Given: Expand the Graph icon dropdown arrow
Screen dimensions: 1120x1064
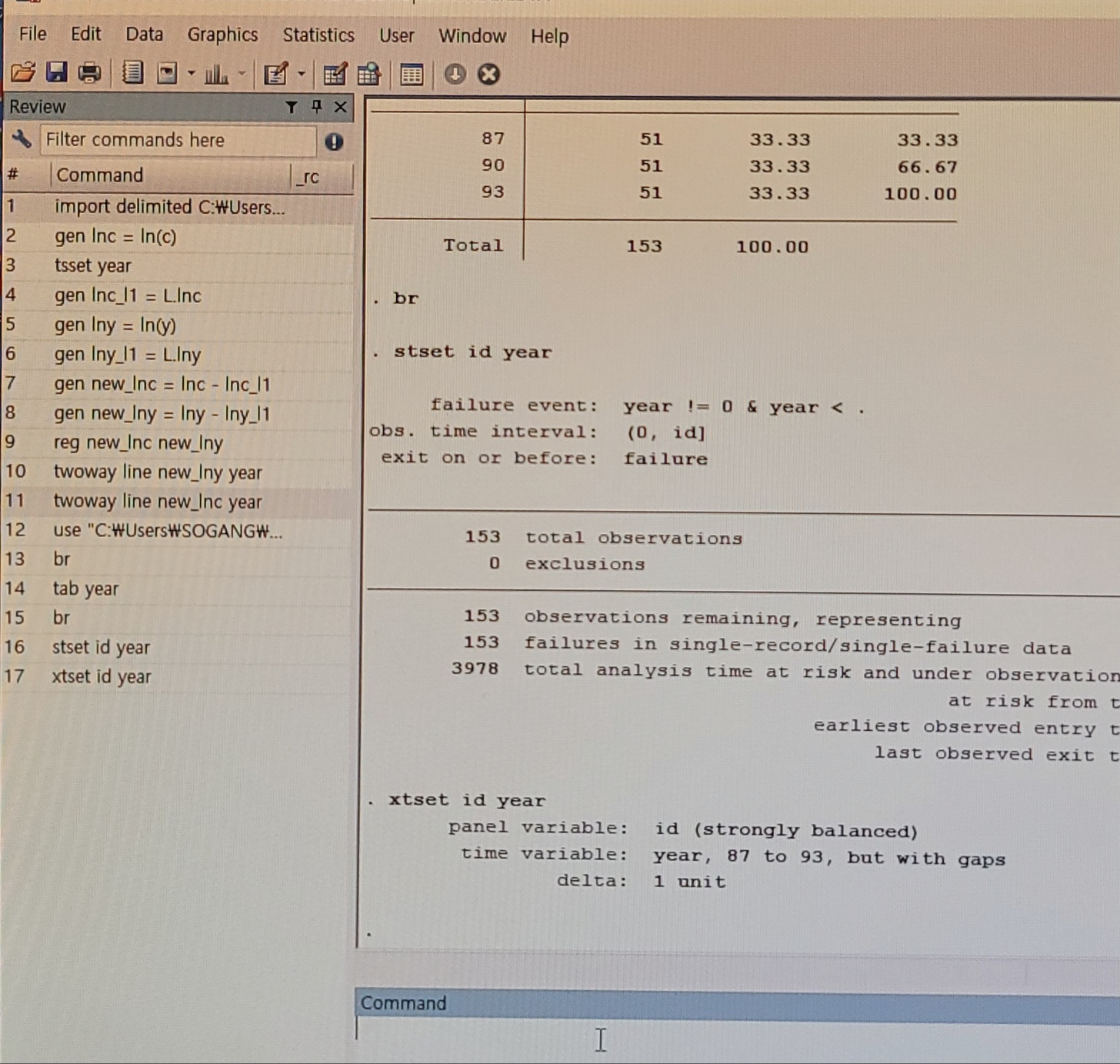Looking at the screenshot, I should (242, 75).
